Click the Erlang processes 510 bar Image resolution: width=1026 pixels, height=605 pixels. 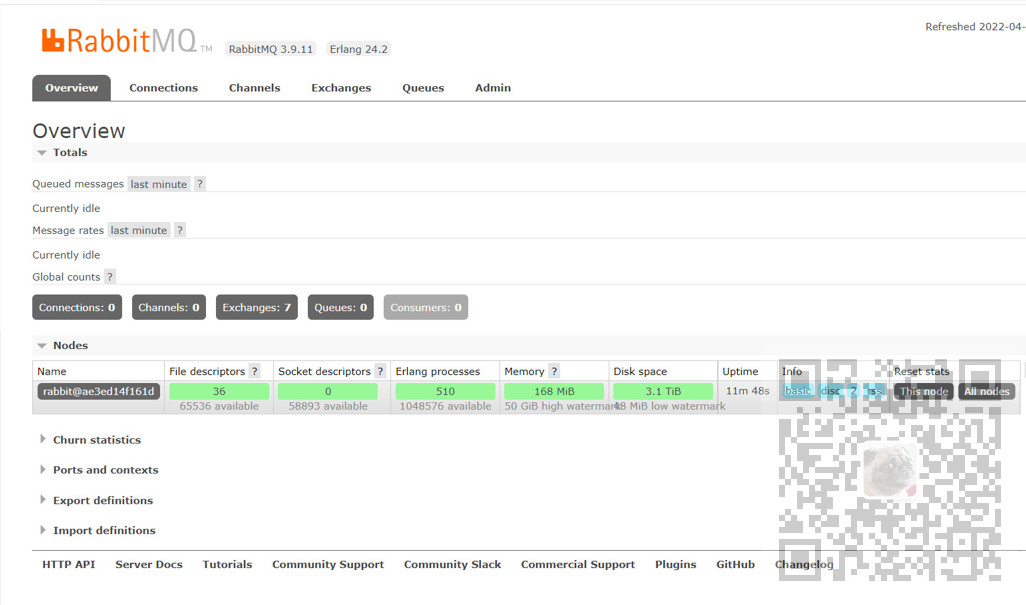[445, 391]
